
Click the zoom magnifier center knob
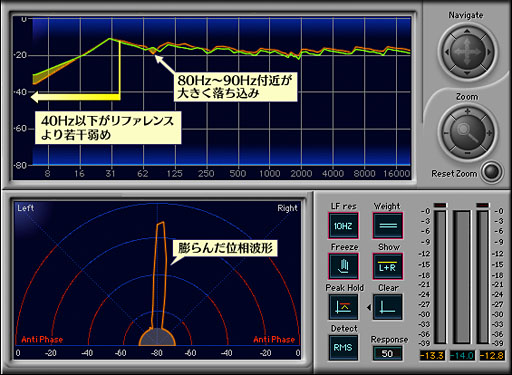(x=467, y=132)
